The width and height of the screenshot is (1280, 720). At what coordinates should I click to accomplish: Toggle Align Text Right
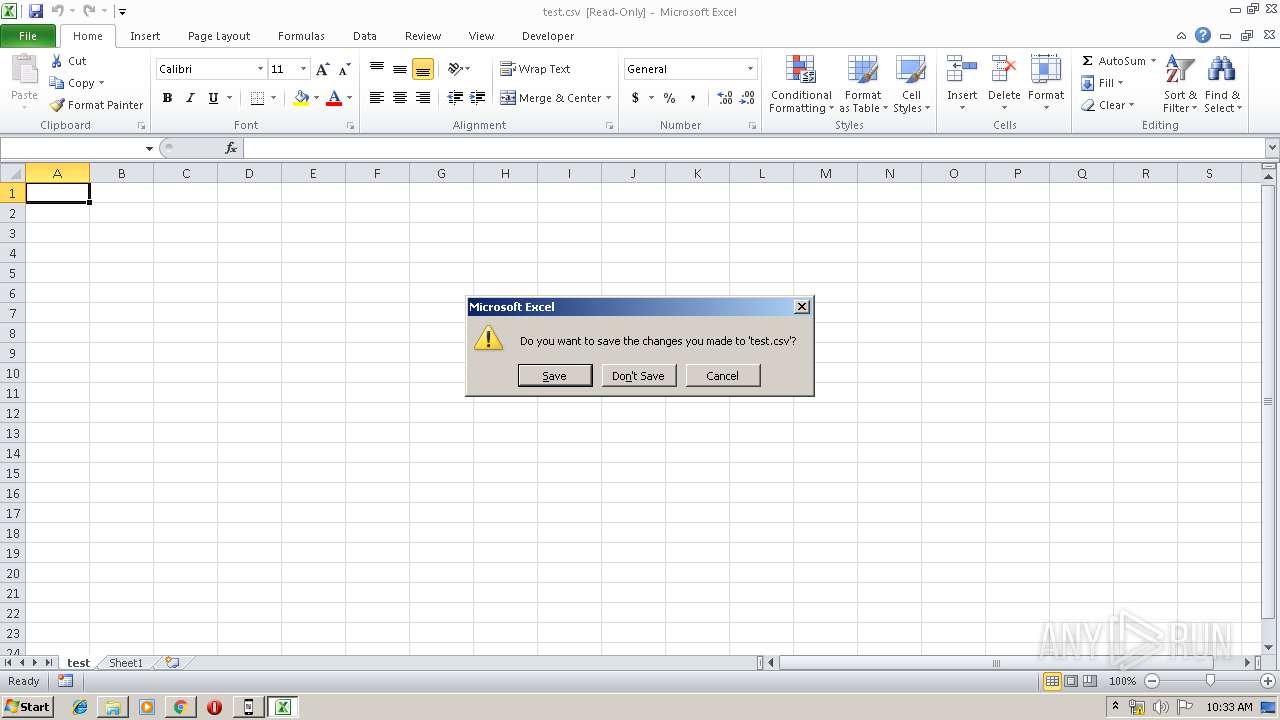423,98
